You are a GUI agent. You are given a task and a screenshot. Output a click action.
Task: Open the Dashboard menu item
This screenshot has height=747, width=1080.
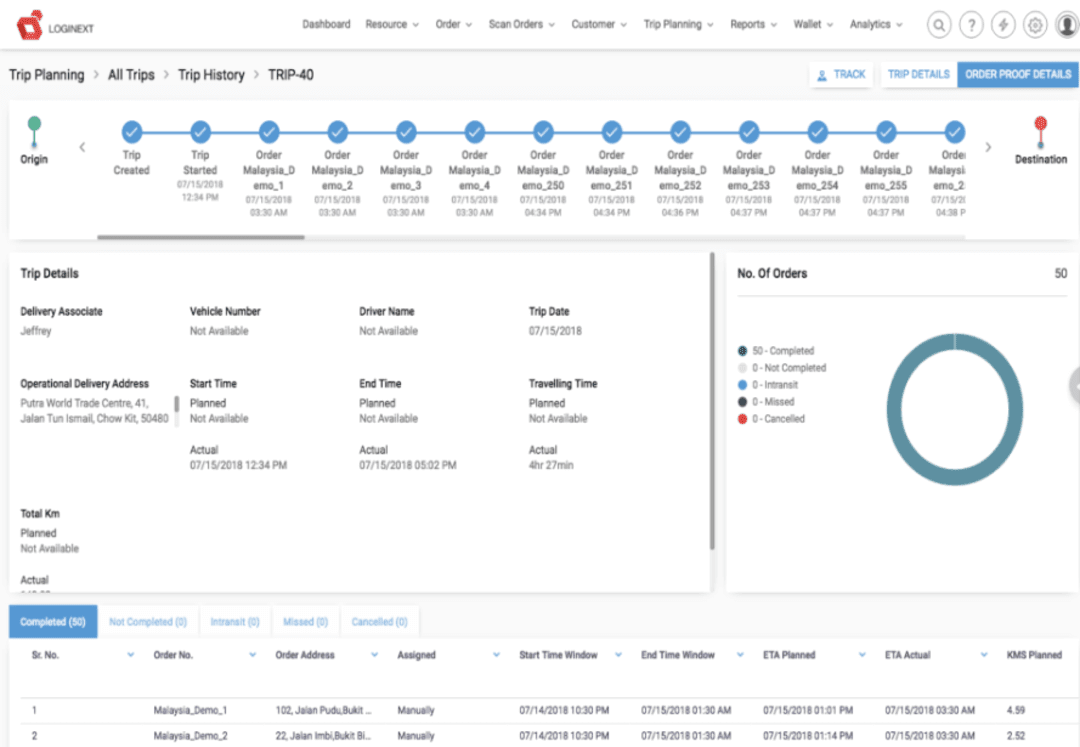[327, 24]
